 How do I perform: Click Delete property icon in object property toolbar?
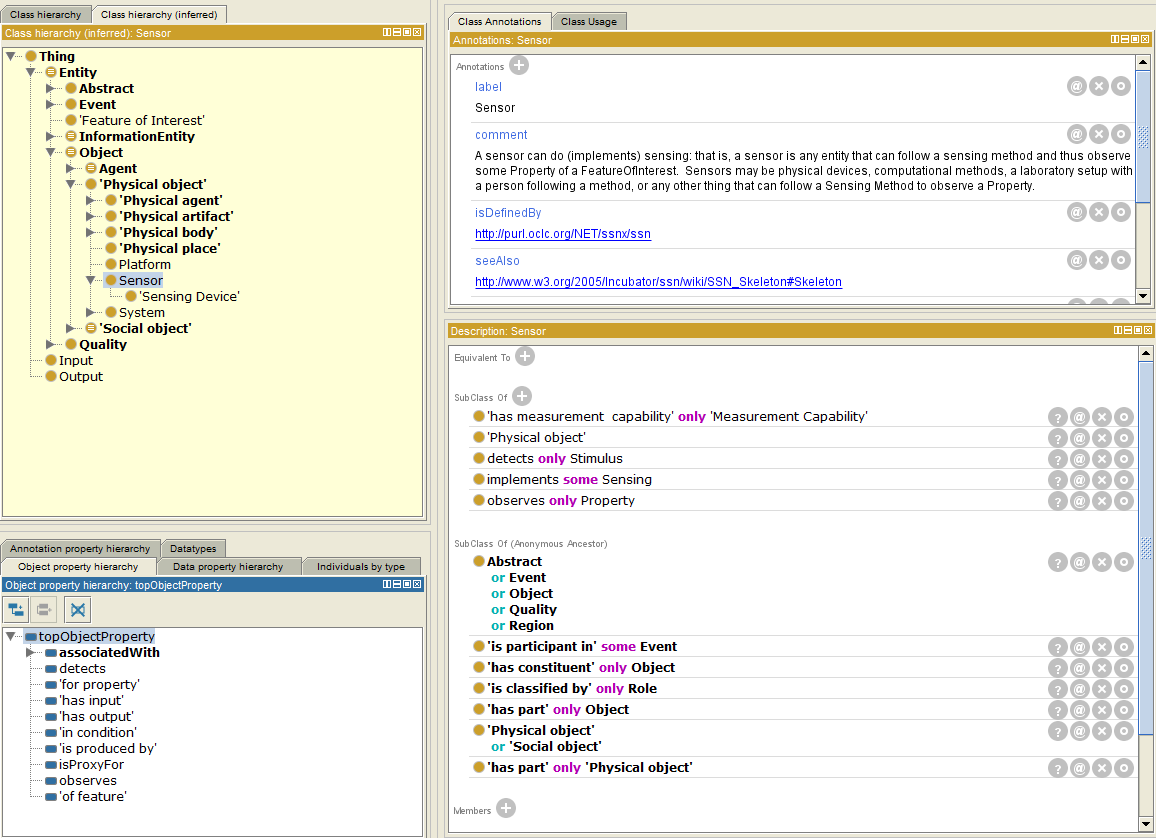point(79,609)
